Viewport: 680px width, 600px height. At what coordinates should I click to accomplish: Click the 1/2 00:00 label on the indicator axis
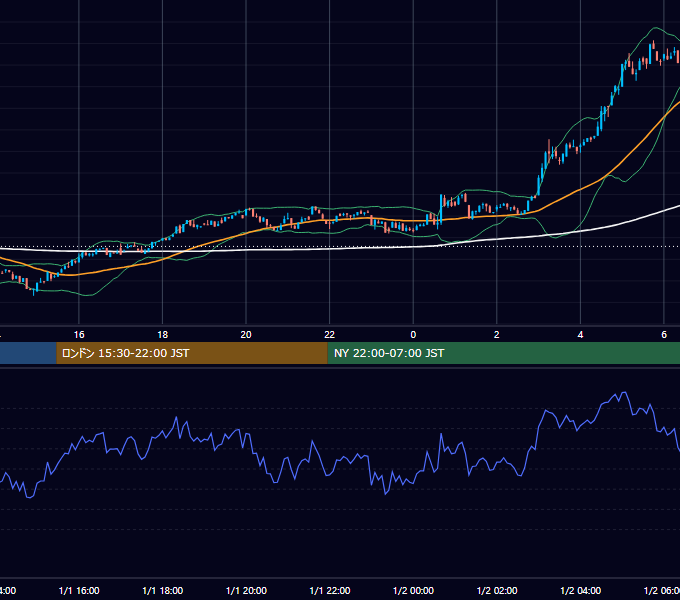point(413,591)
